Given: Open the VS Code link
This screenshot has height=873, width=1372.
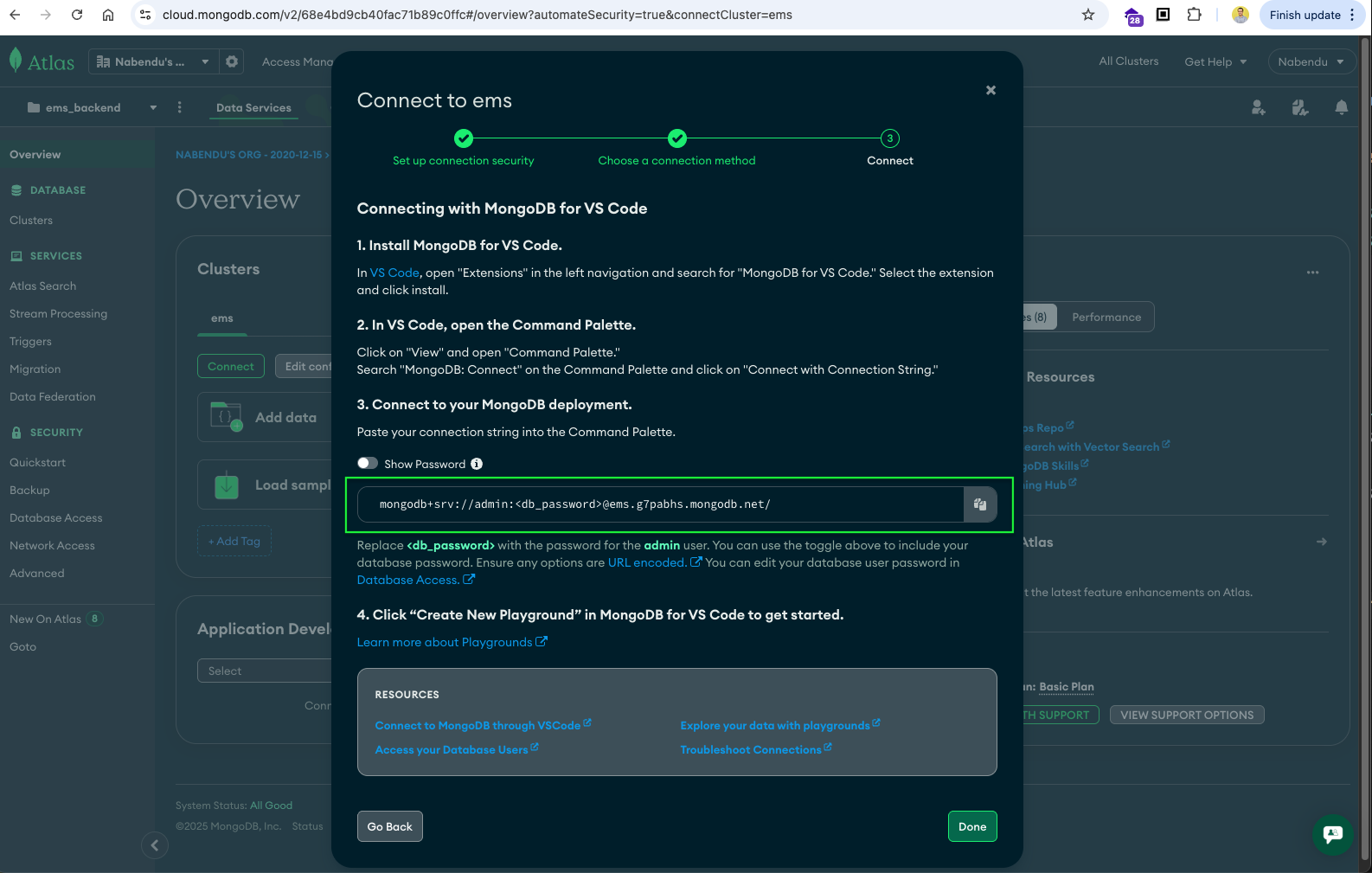Looking at the screenshot, I should point(394,273).
